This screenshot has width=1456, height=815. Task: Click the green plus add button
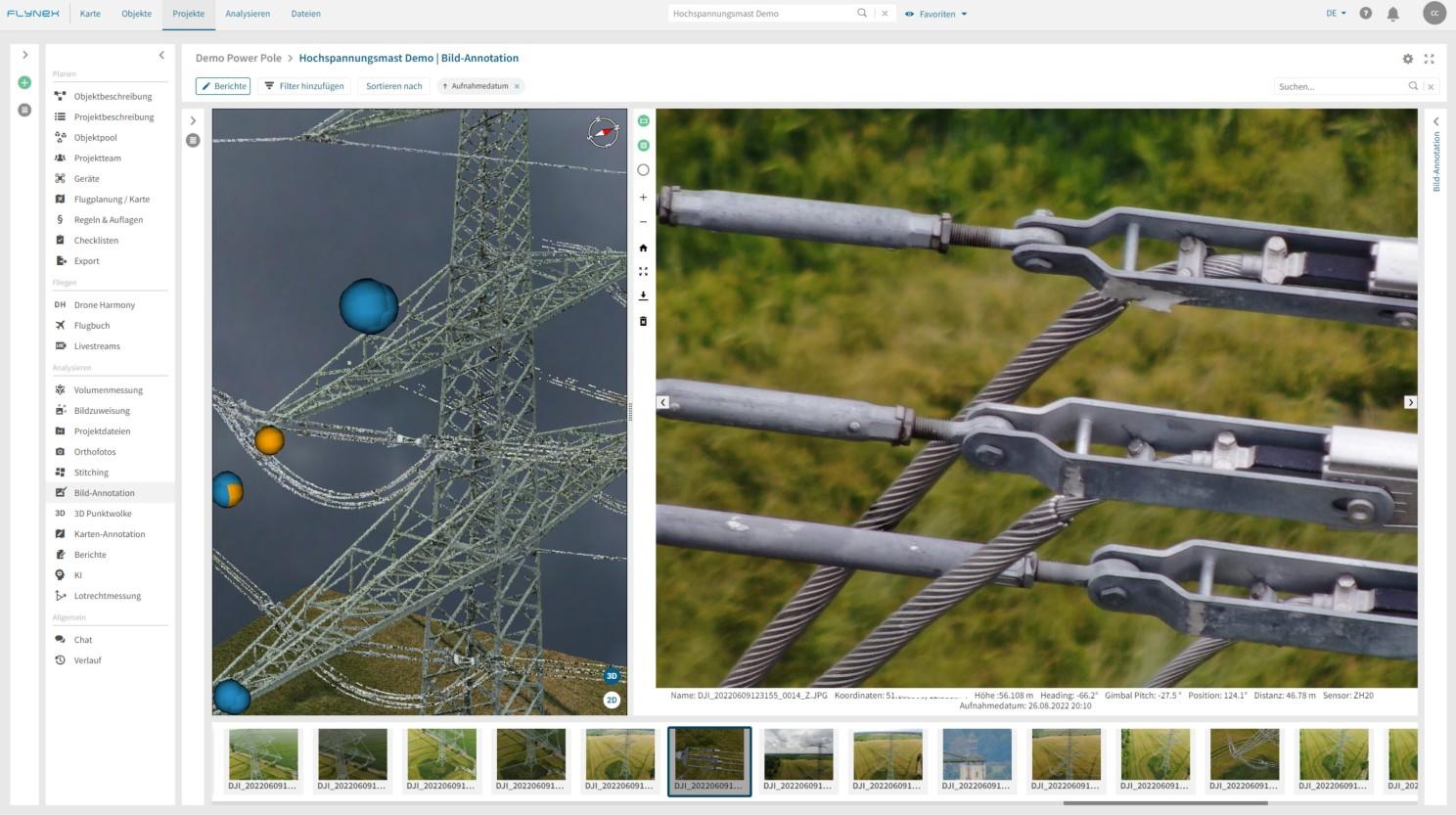[x=24, y=83]
